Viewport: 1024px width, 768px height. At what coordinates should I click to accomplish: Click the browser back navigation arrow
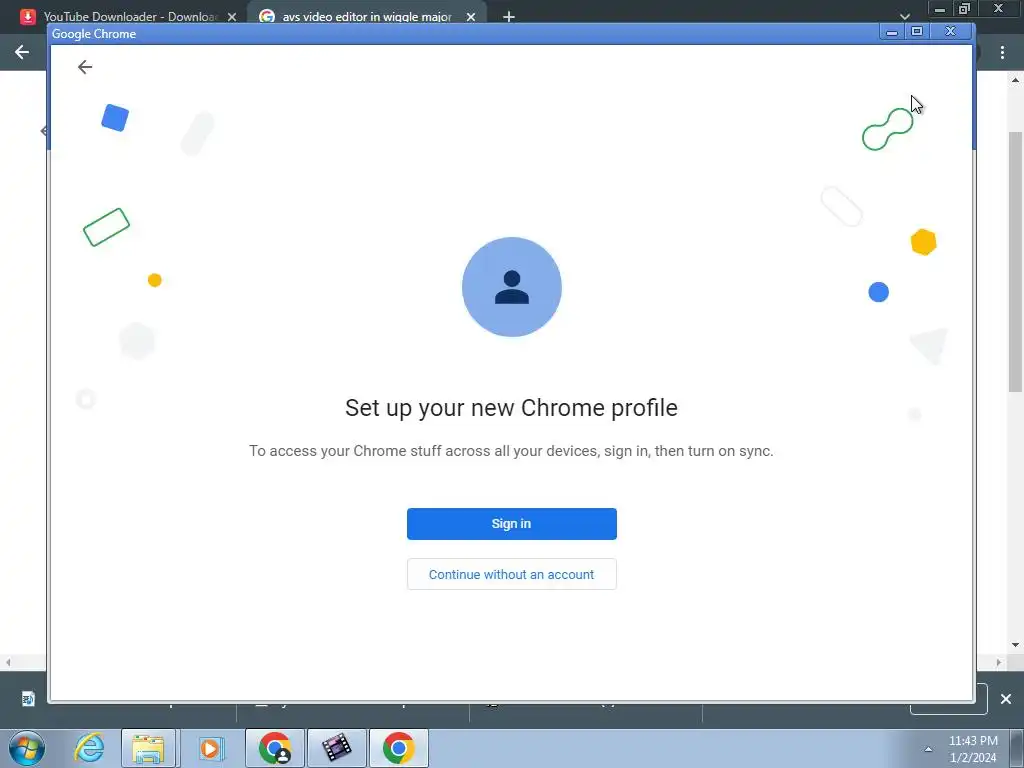[22, 52]
